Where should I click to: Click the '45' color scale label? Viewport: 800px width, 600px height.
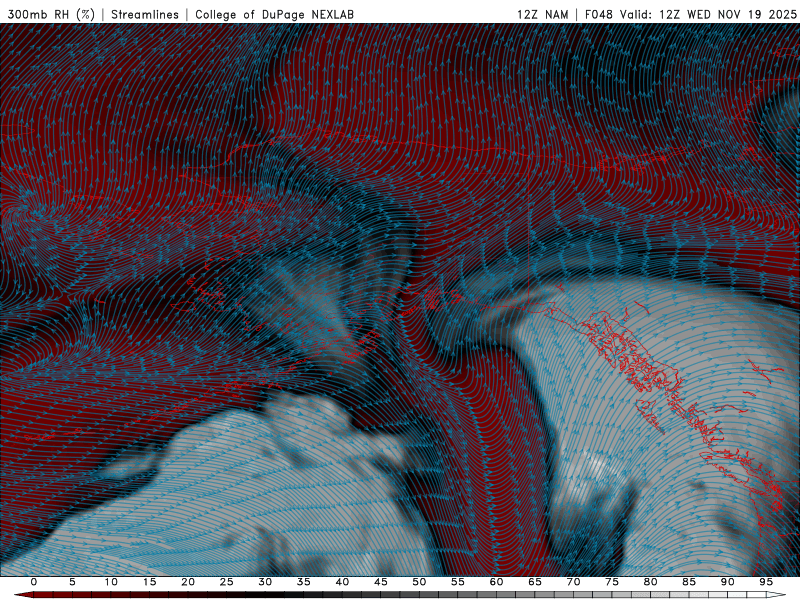click(x=381, y=582)
